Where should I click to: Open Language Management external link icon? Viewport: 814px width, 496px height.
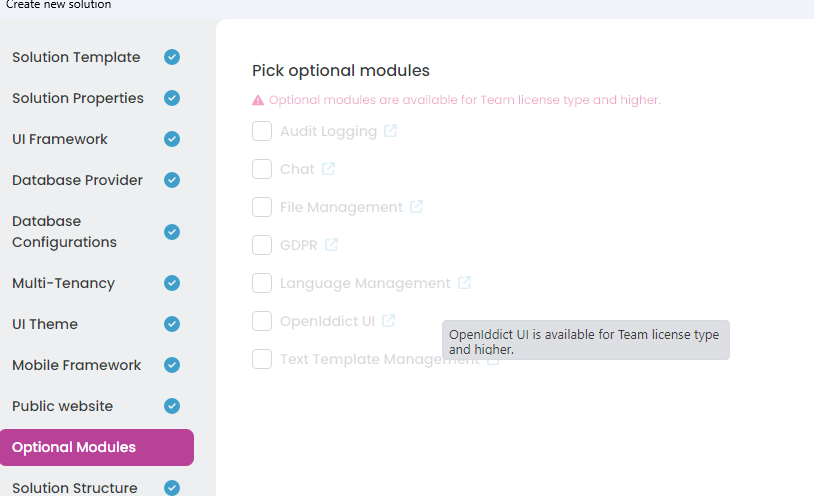tap(464, 283)
